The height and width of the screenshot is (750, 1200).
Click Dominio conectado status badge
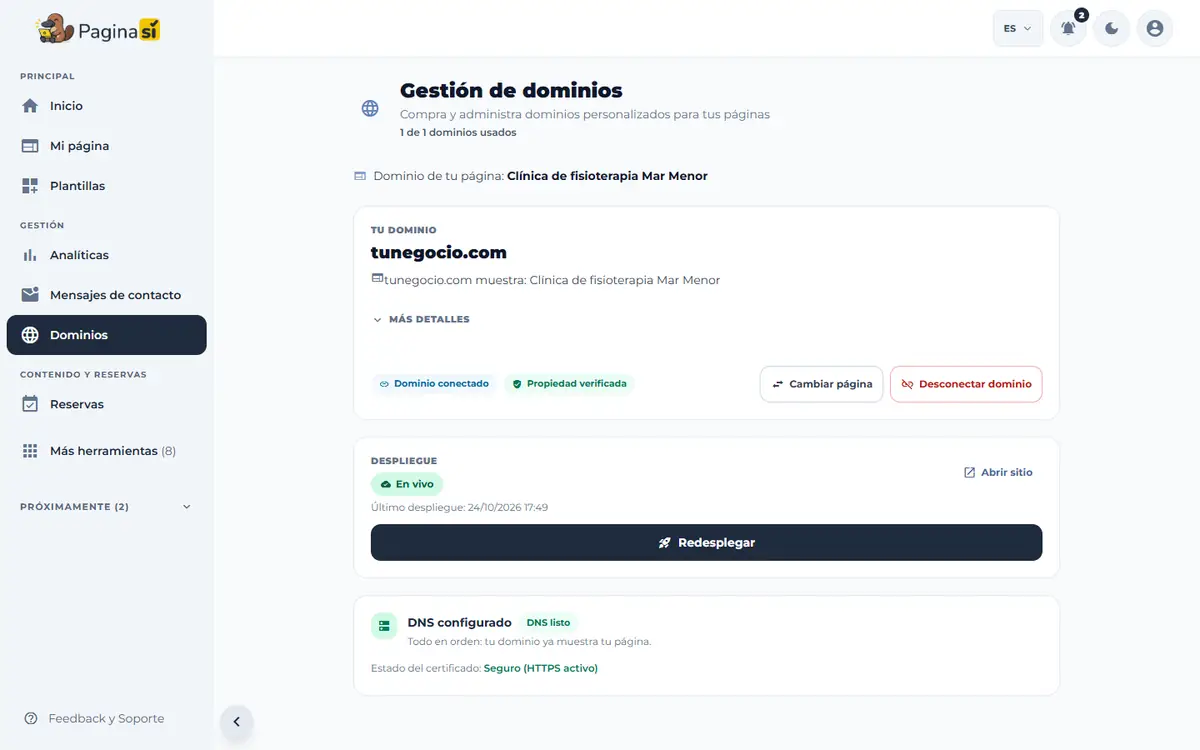click(434, 384)
